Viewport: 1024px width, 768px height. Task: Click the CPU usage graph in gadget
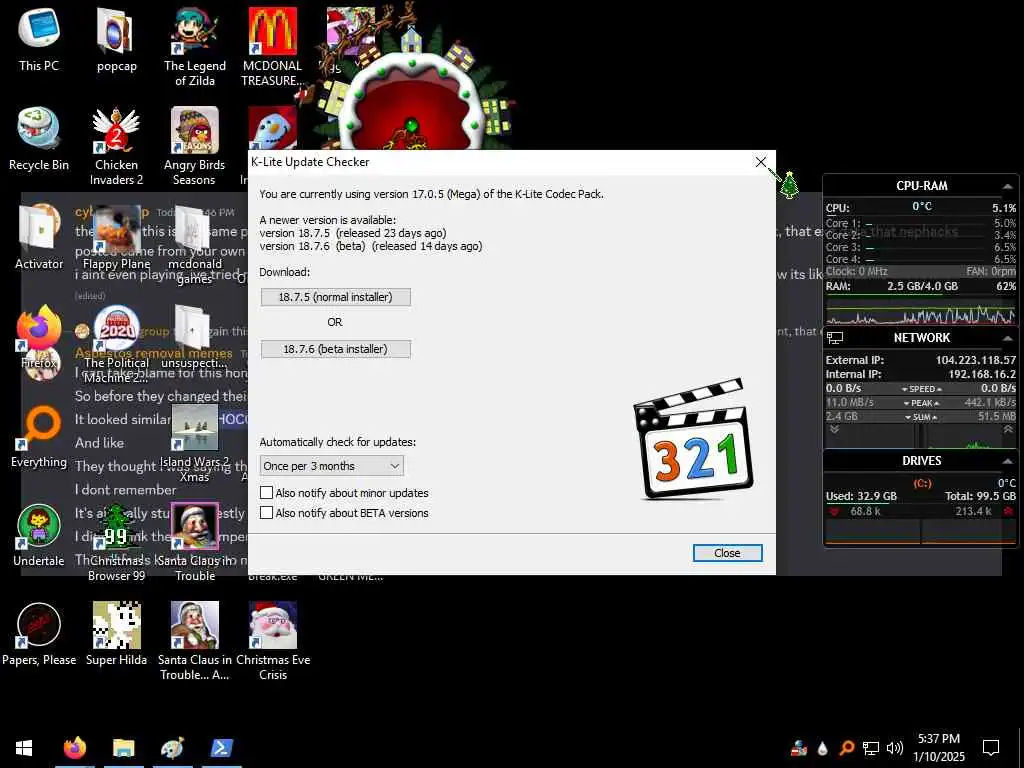(x=921, y=314)
